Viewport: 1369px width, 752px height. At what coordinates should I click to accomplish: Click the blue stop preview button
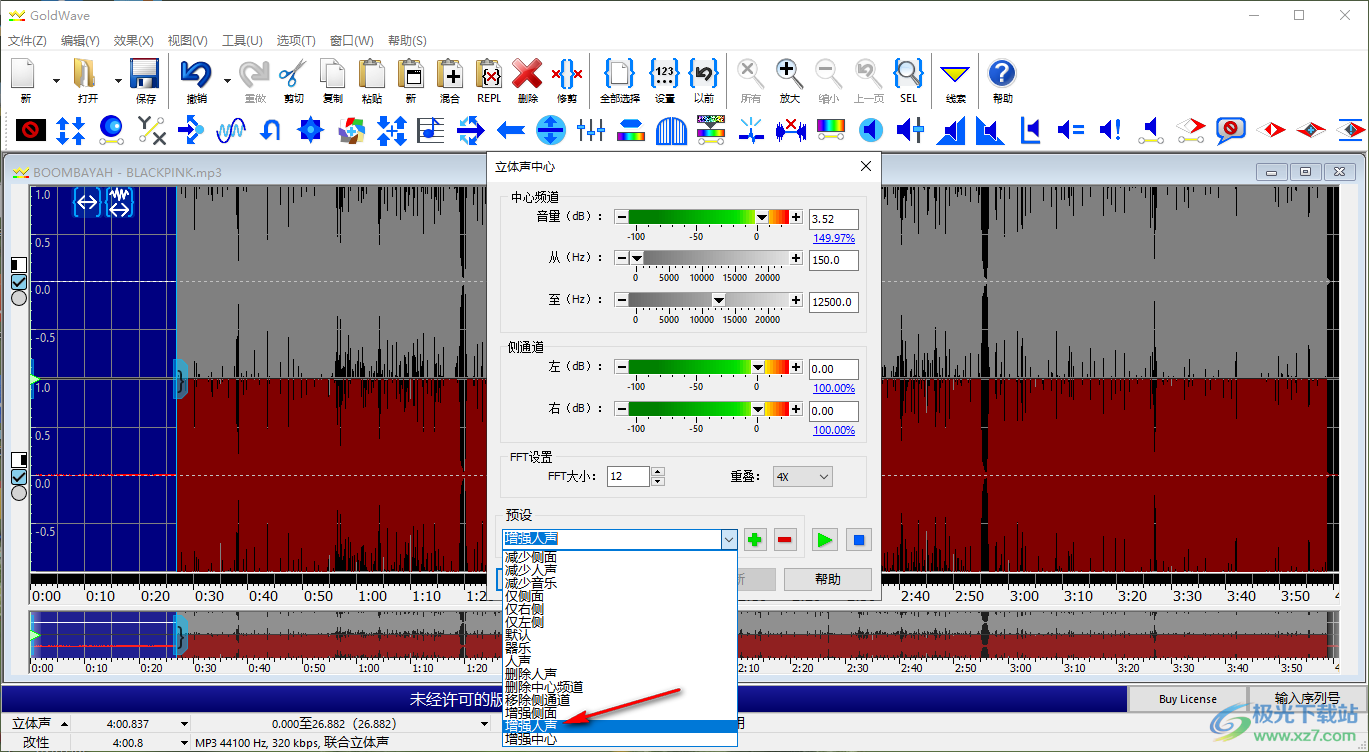pyautogui.click(x=858, y=540)
